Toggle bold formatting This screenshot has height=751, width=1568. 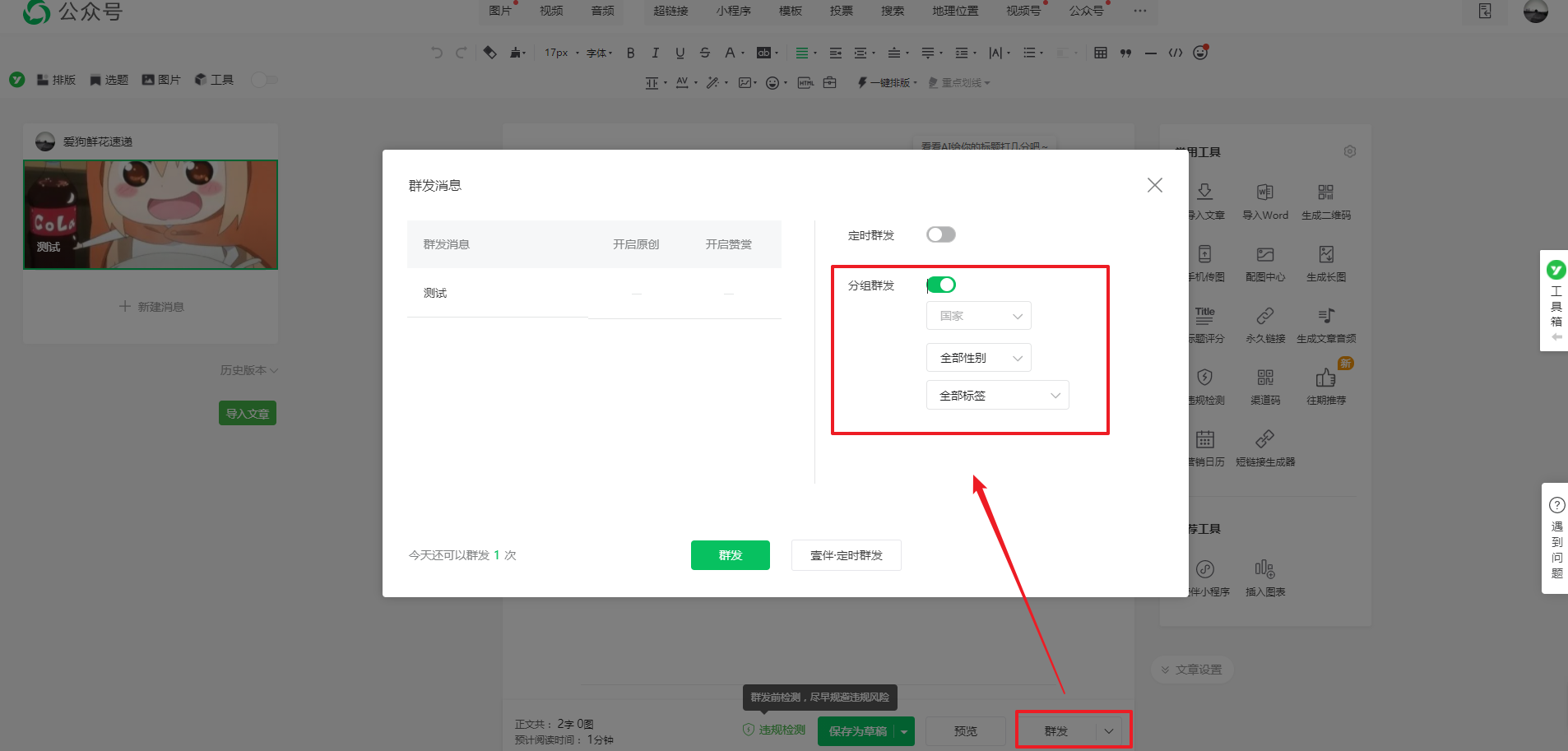(631, 53)
